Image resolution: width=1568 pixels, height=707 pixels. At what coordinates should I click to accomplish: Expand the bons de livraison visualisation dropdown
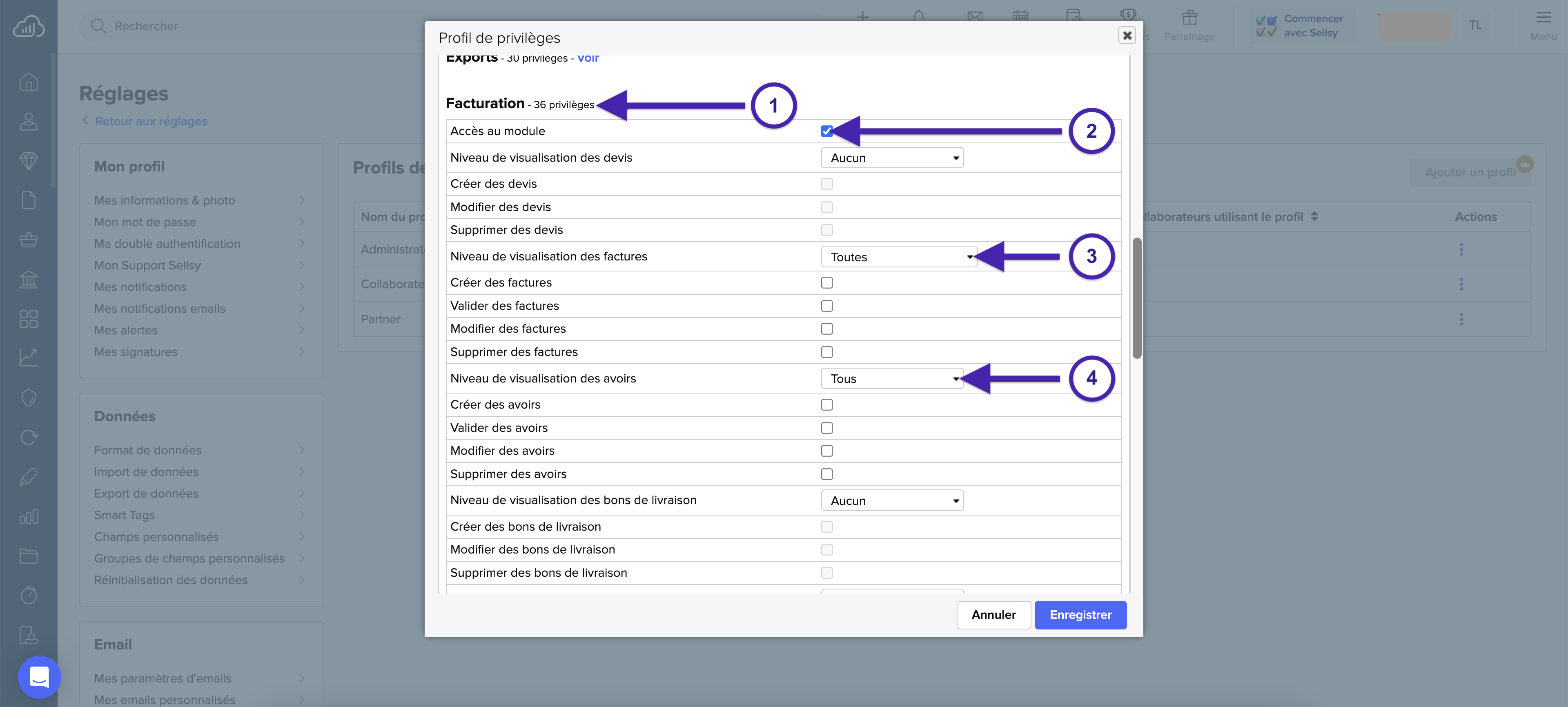[892, 501]
